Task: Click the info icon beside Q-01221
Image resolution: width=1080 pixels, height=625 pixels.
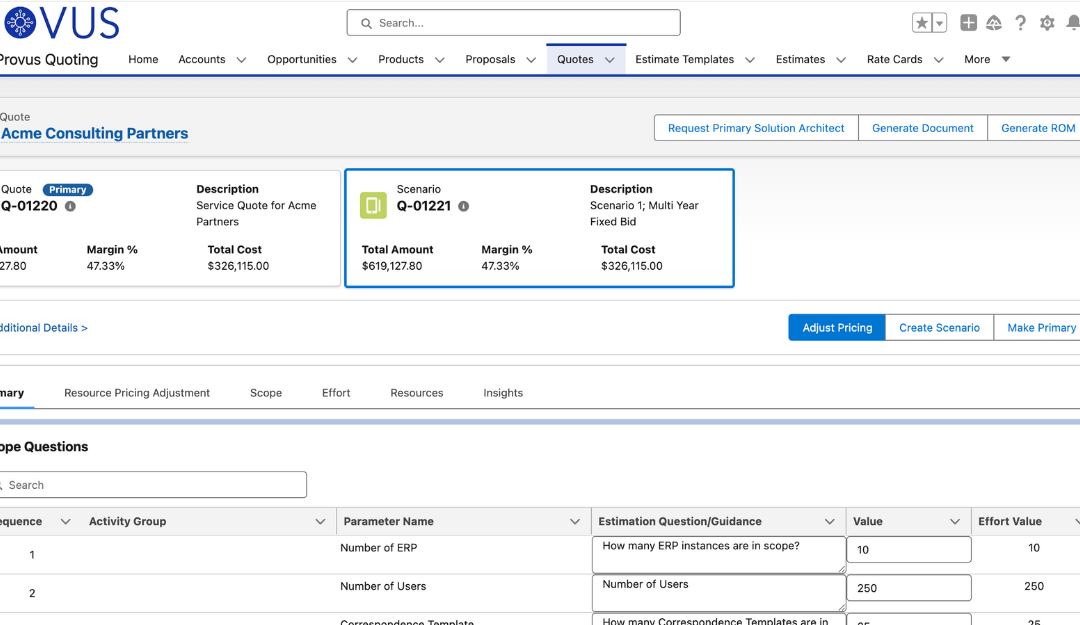Action: tap(463, 207)
